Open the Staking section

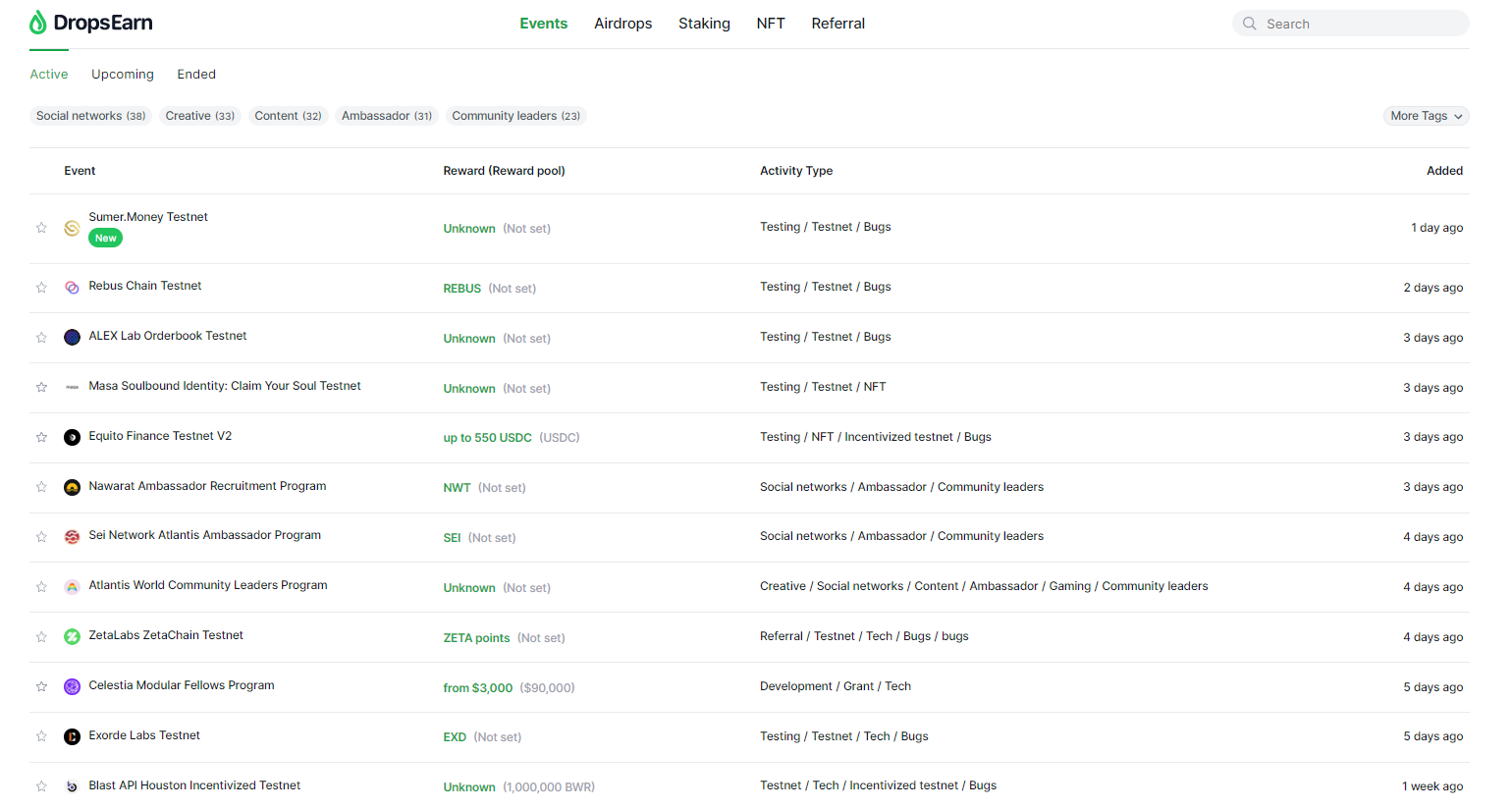pos(704,24)
